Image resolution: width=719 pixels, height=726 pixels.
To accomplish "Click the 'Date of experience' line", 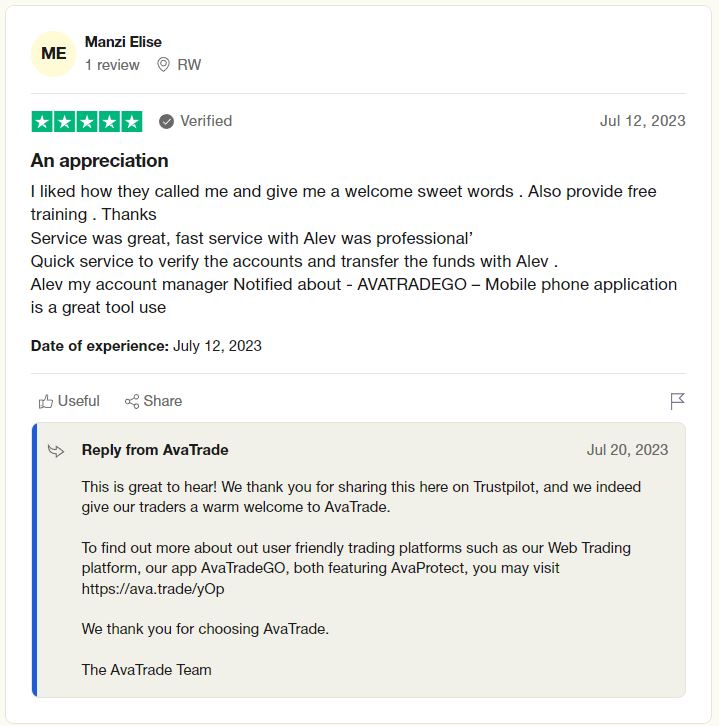I will (x=146, y=346).
